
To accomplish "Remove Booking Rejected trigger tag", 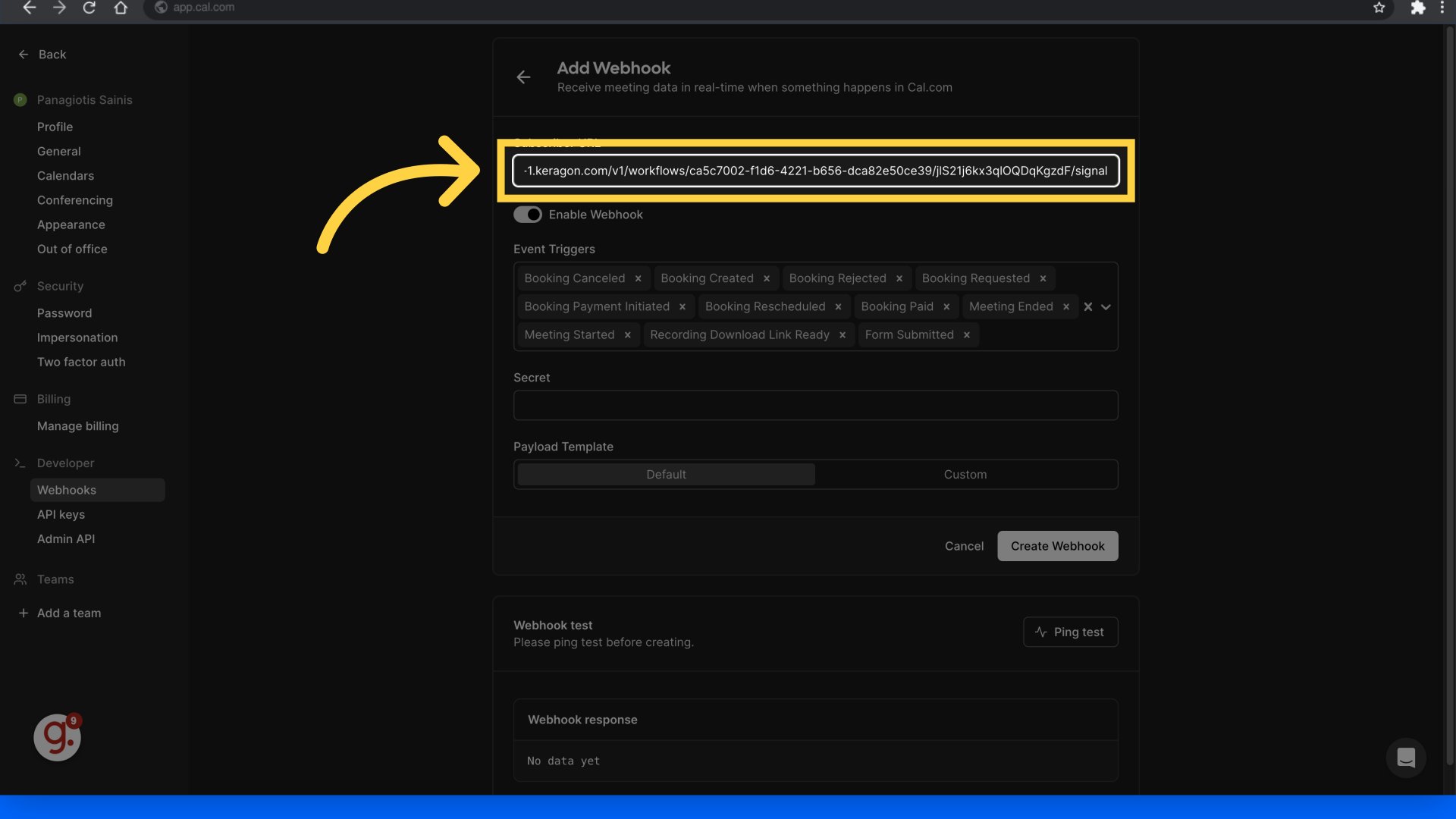I will click(x=899, y=278).
